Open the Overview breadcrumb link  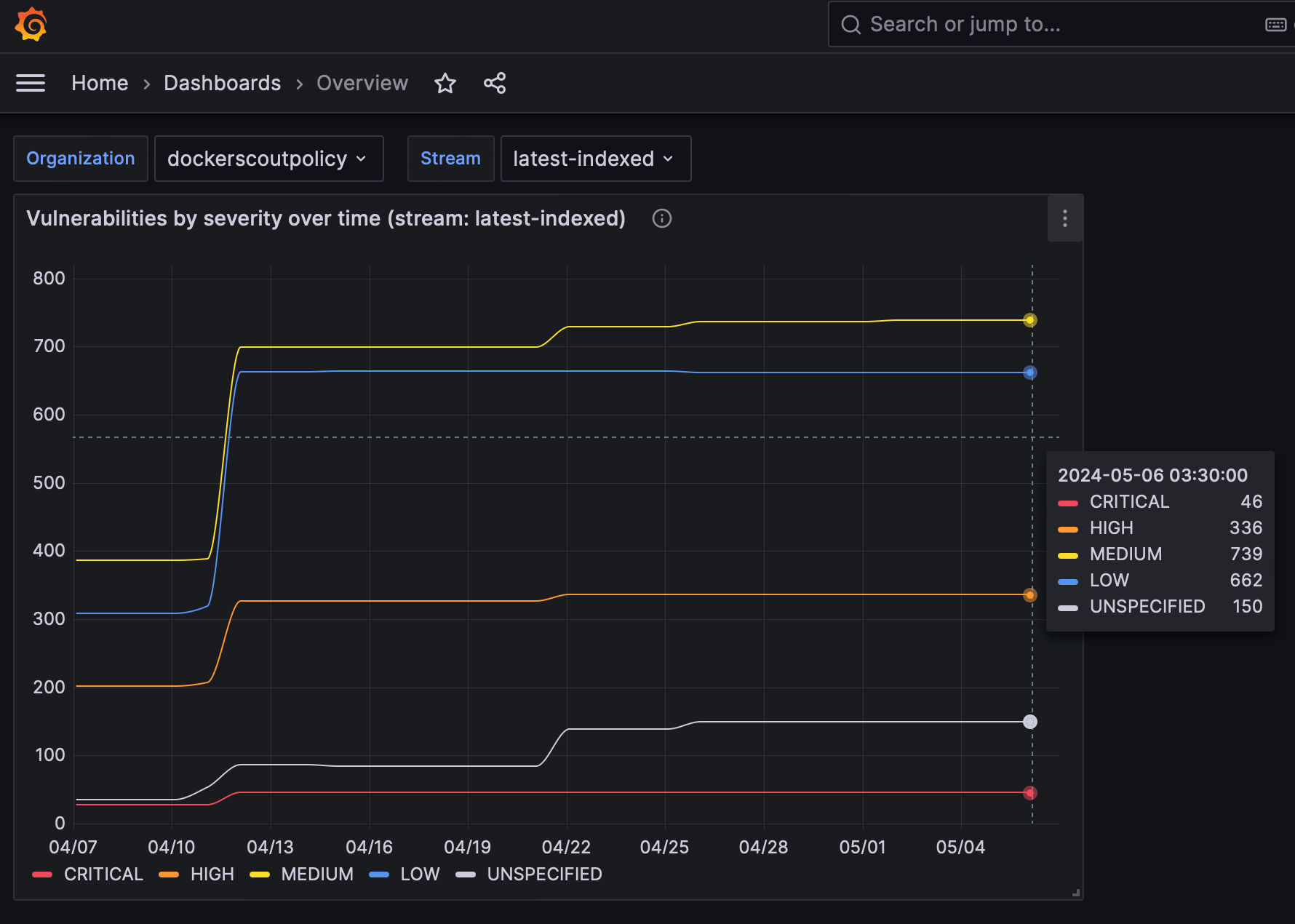point(362,83)
